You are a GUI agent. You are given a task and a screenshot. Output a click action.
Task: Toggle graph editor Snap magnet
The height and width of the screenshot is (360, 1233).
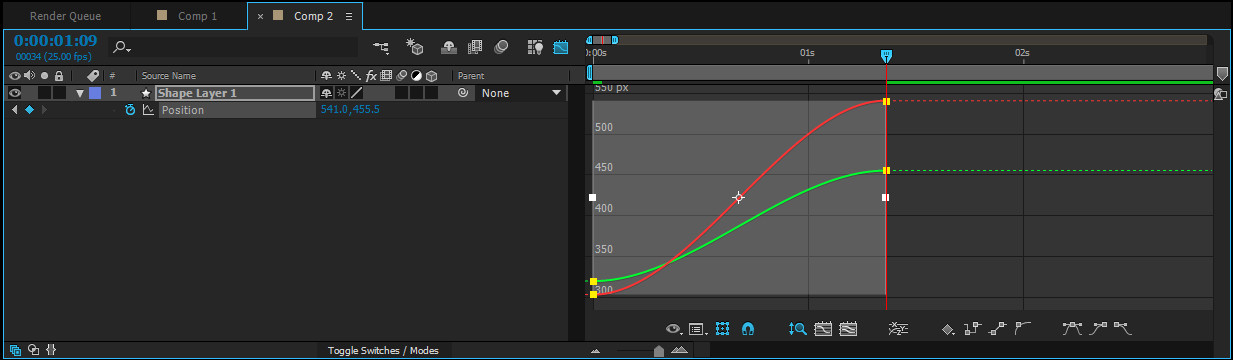747,328
